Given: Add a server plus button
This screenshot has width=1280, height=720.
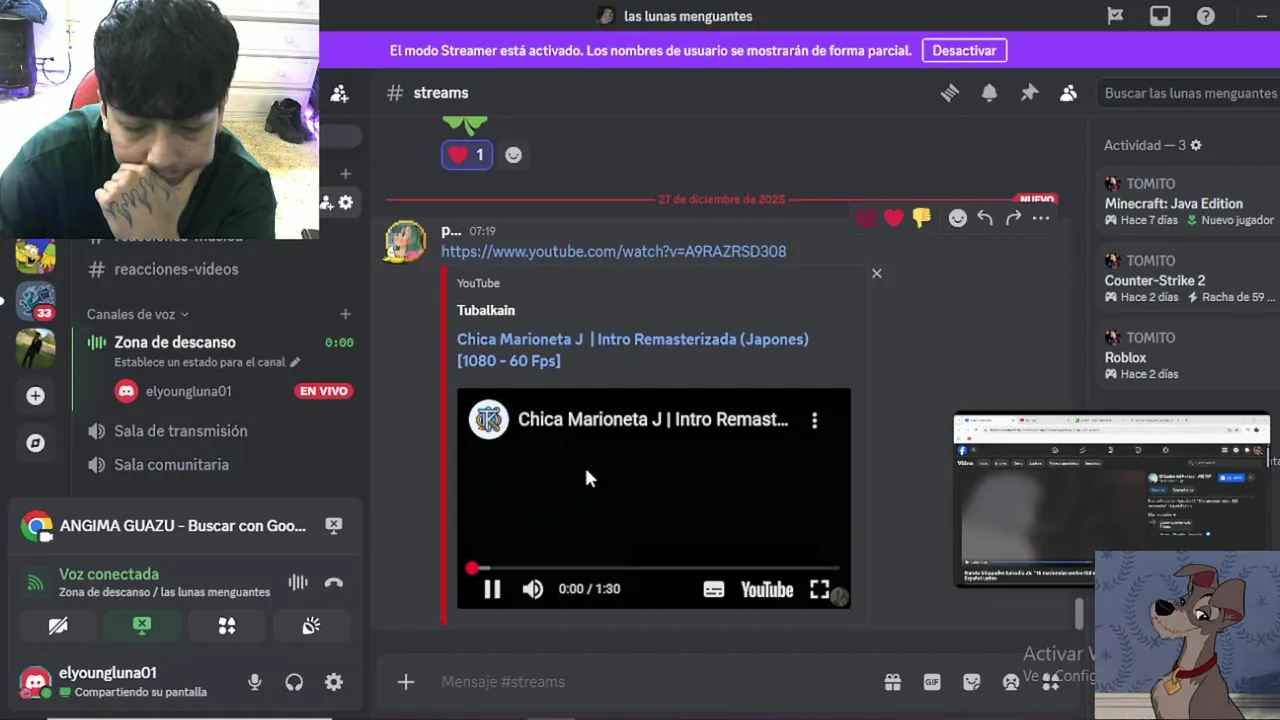Looking at the screenshot, I should (x=35, y=396).
